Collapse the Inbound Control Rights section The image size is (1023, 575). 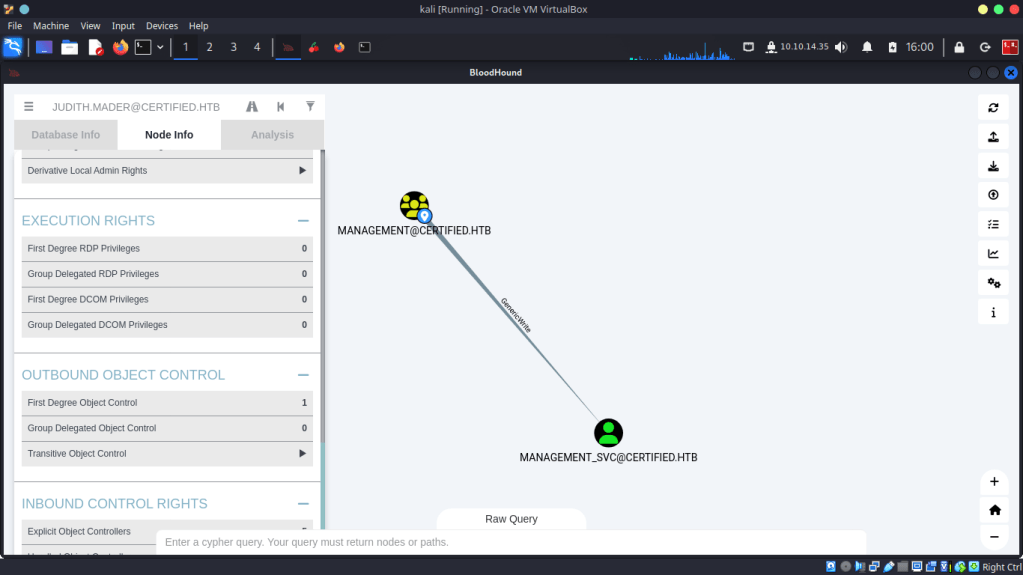pyautogui.click(x=302, y=504)
